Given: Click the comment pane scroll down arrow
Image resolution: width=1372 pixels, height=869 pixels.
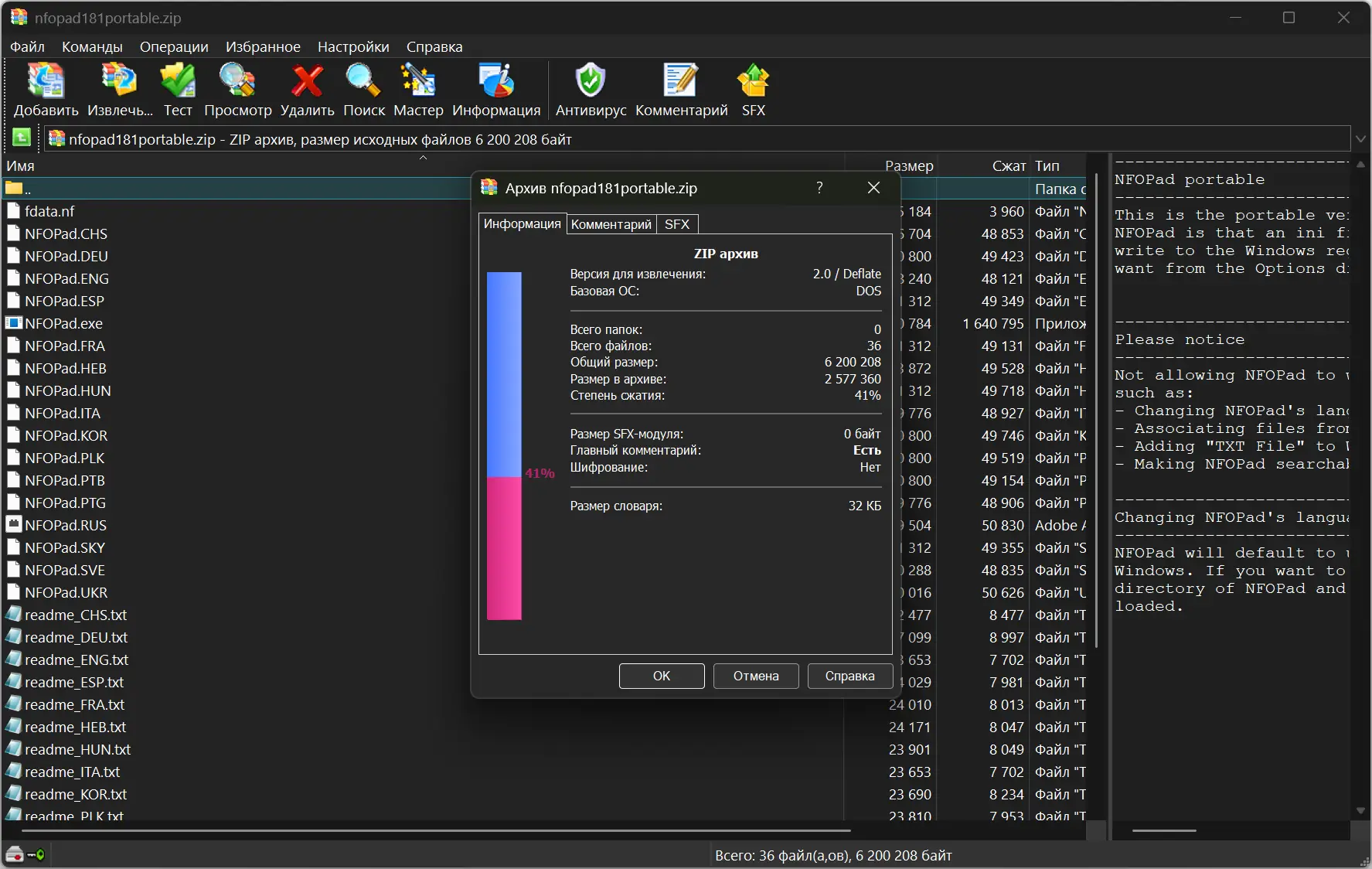Looking at the screenshot, I should click(x=1360, y=810).
